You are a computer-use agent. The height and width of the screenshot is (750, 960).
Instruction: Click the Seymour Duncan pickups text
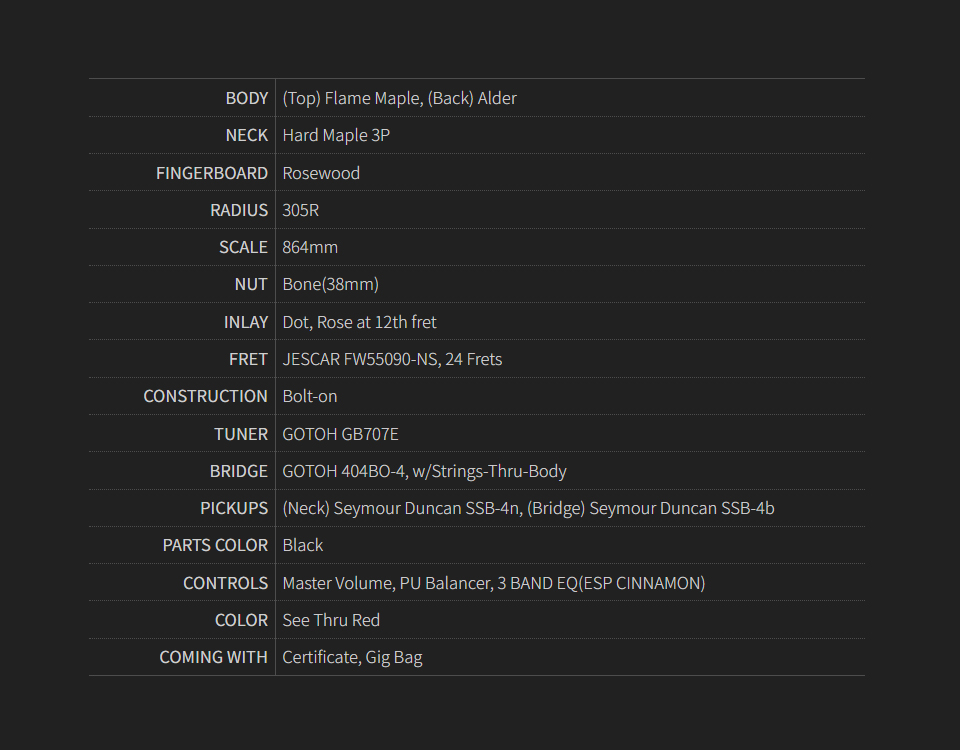528,508
